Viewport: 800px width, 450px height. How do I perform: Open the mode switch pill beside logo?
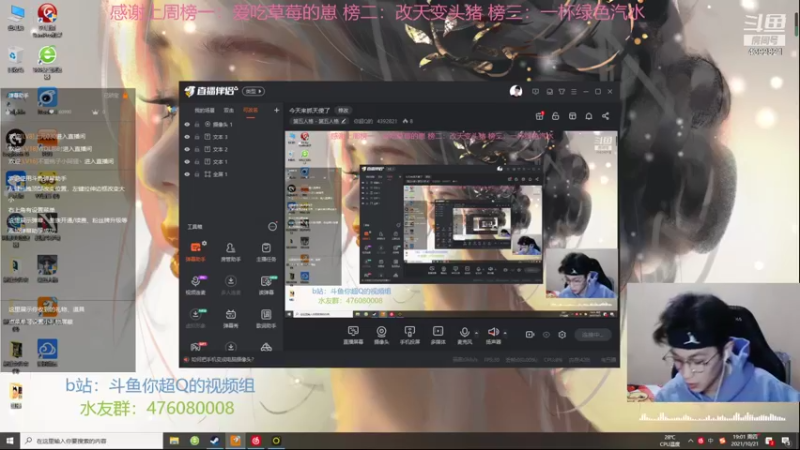coord(254,91)
